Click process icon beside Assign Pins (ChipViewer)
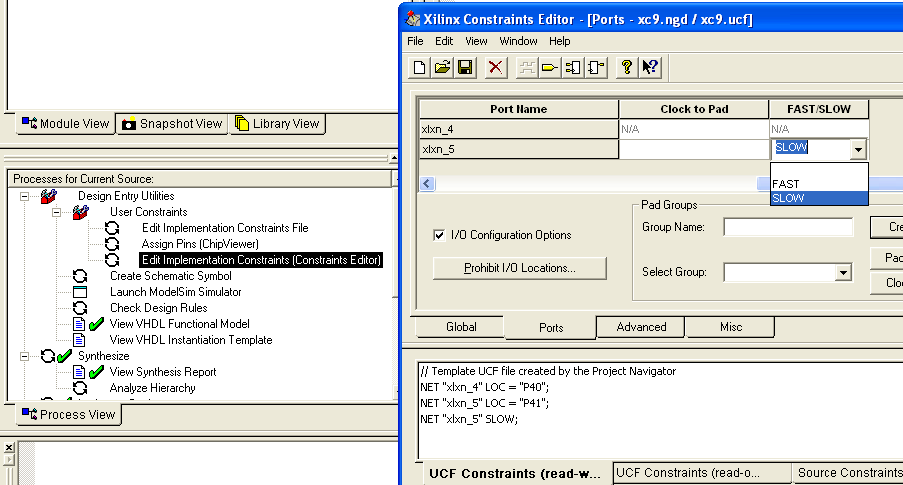The height and width of the screenshot is (485, 903). coord(112,244)
